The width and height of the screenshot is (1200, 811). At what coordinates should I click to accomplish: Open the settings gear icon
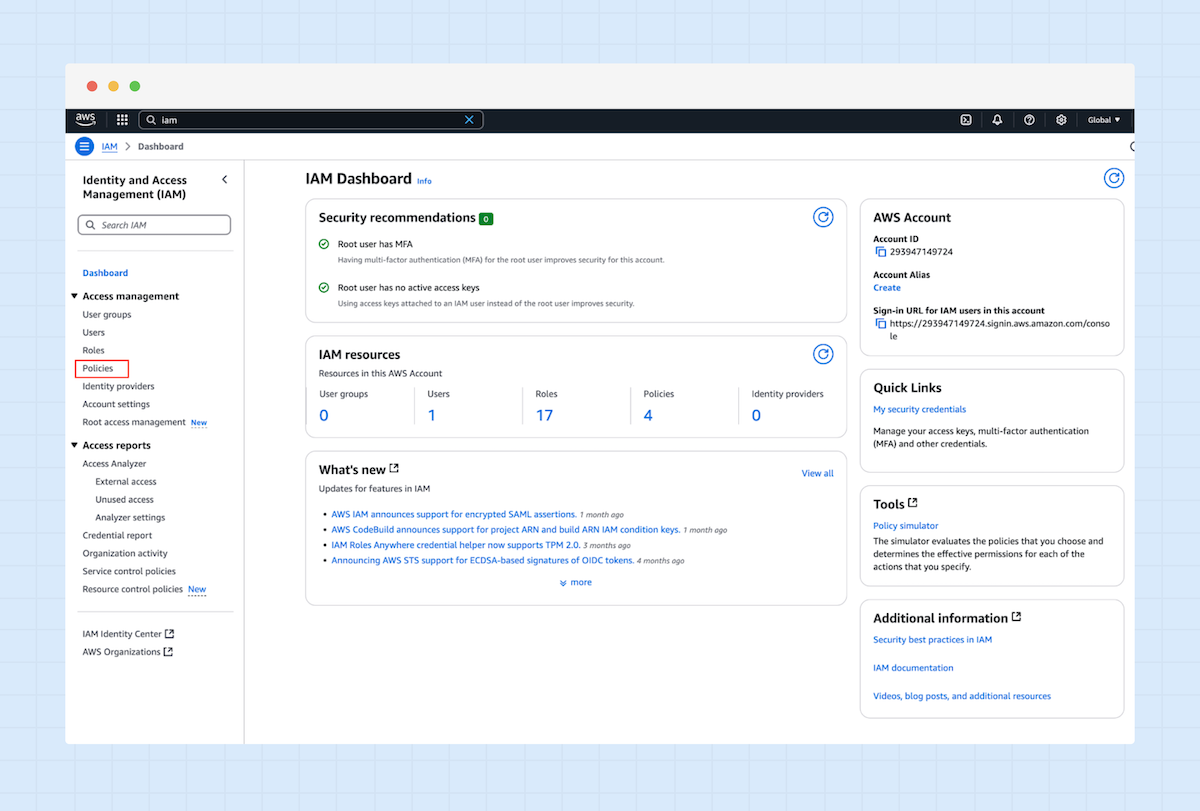[x=1061, y=120]
